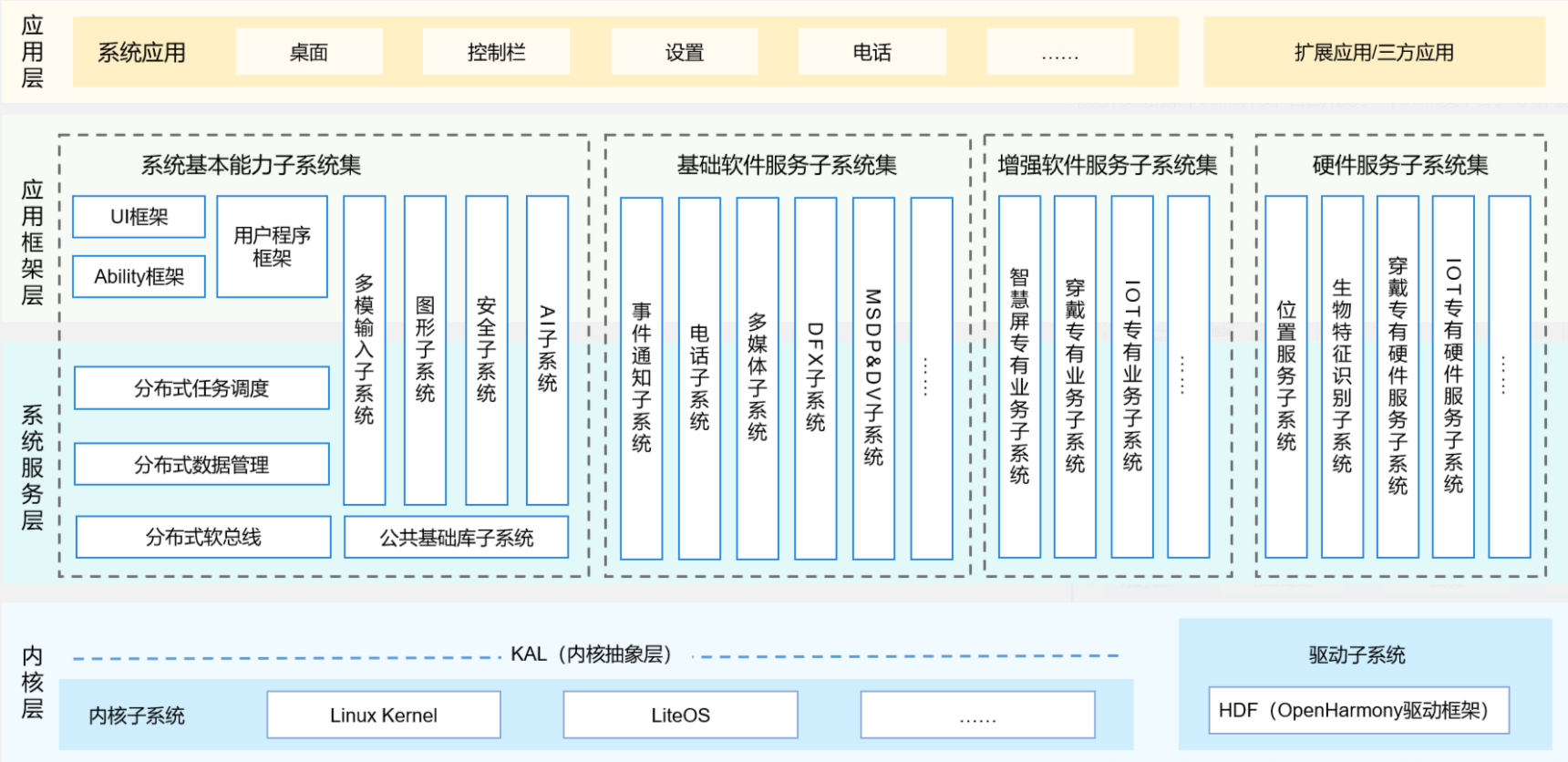The width and height of the screenshot is (1568, 762).
Task: Select the 事件通知子系统 vertical box
Action: 641,377
